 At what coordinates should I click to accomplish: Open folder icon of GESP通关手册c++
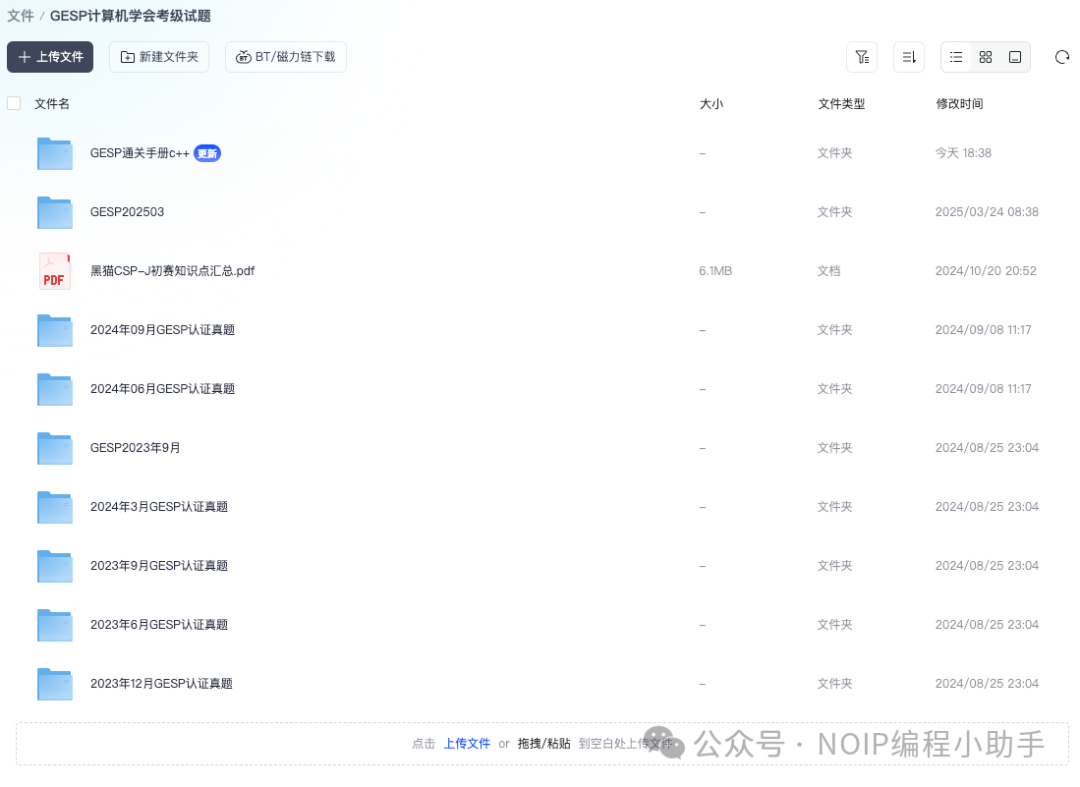(x=54, y=154)
